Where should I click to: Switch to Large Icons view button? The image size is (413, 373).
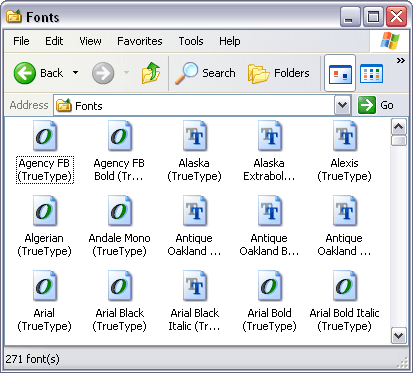coord(340,73)
